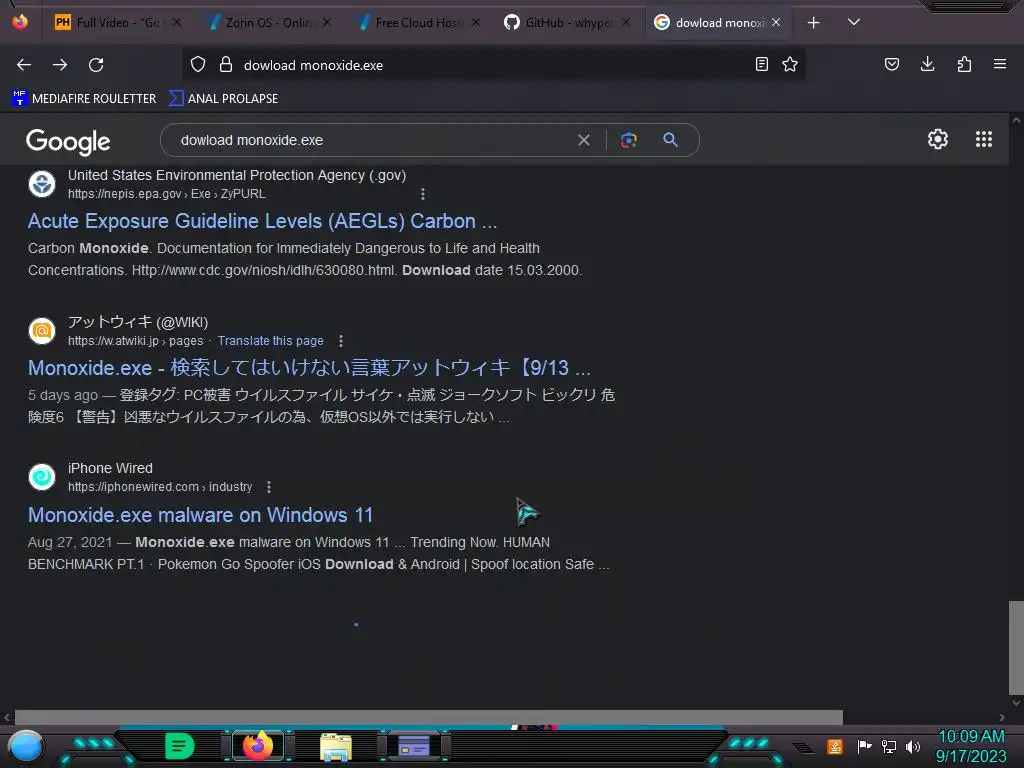The image size is (1024, 768).
Task: Click the EPA site favicon
Action: point(42,184)
